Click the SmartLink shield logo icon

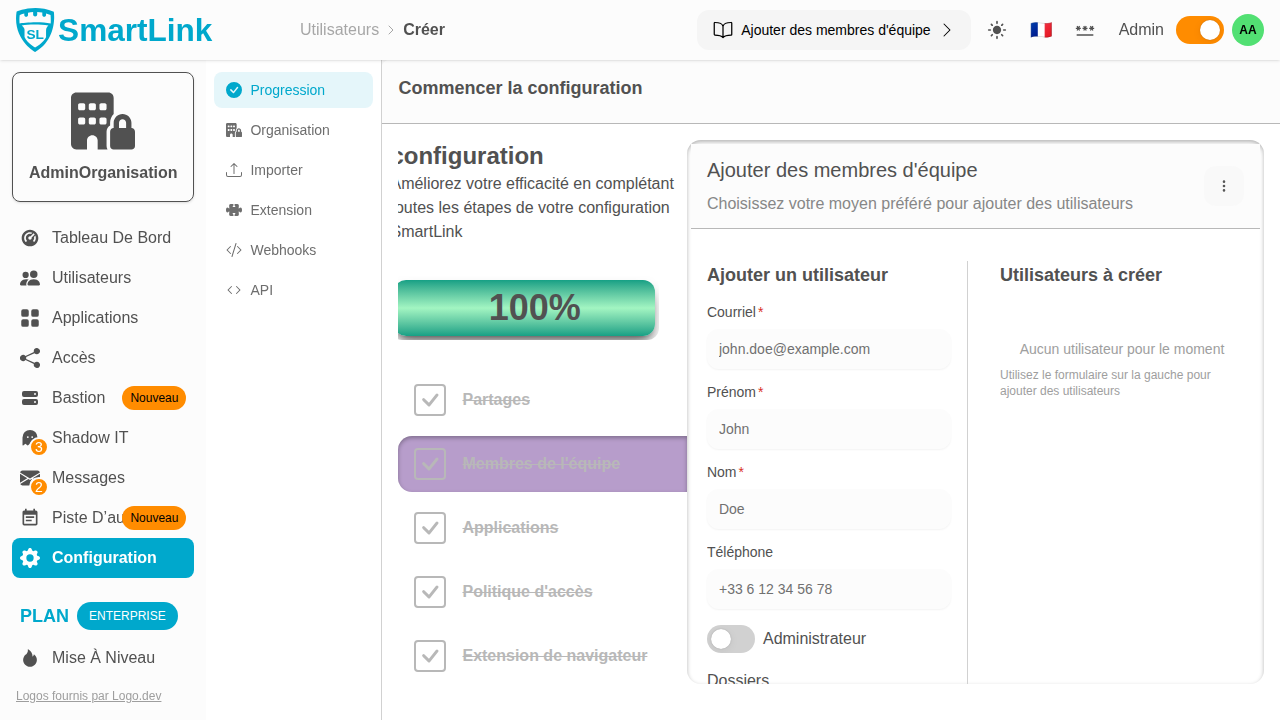coord(36,30)
